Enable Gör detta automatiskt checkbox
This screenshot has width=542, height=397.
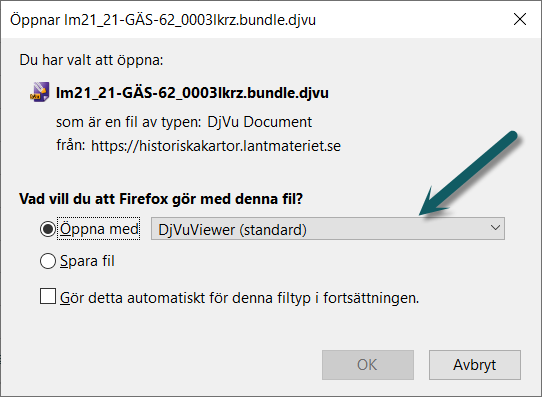pos(48,296)
